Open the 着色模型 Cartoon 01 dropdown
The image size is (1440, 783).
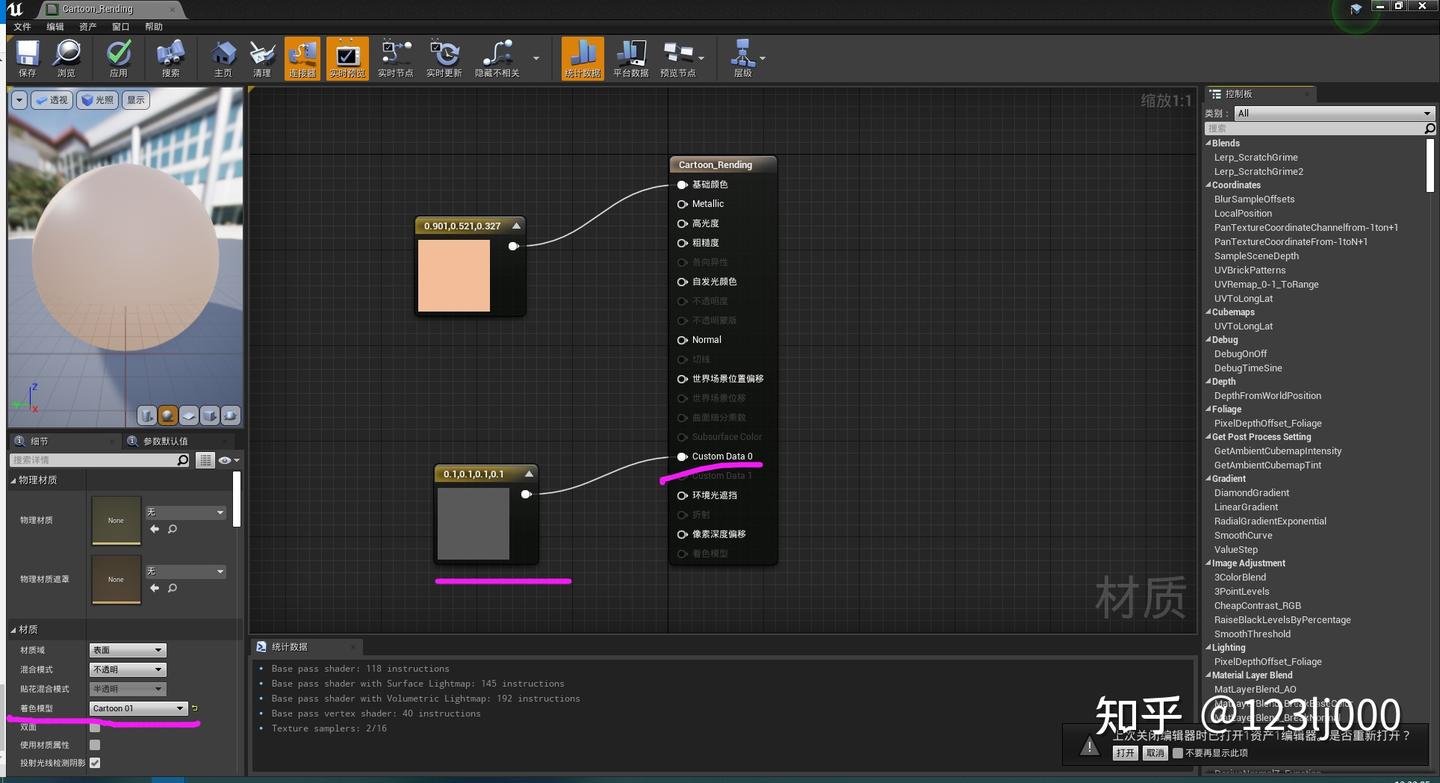point(138,708)
